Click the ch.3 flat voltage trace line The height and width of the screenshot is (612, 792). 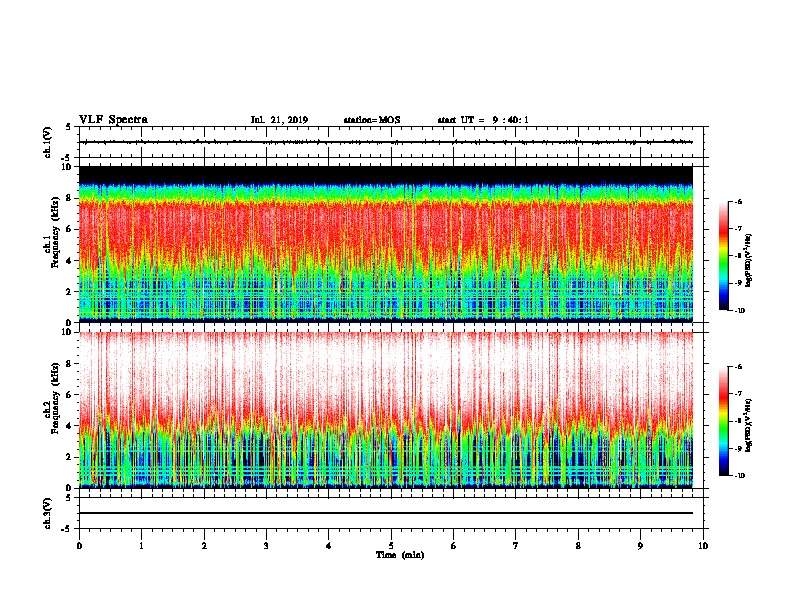(x=386, y=513)
